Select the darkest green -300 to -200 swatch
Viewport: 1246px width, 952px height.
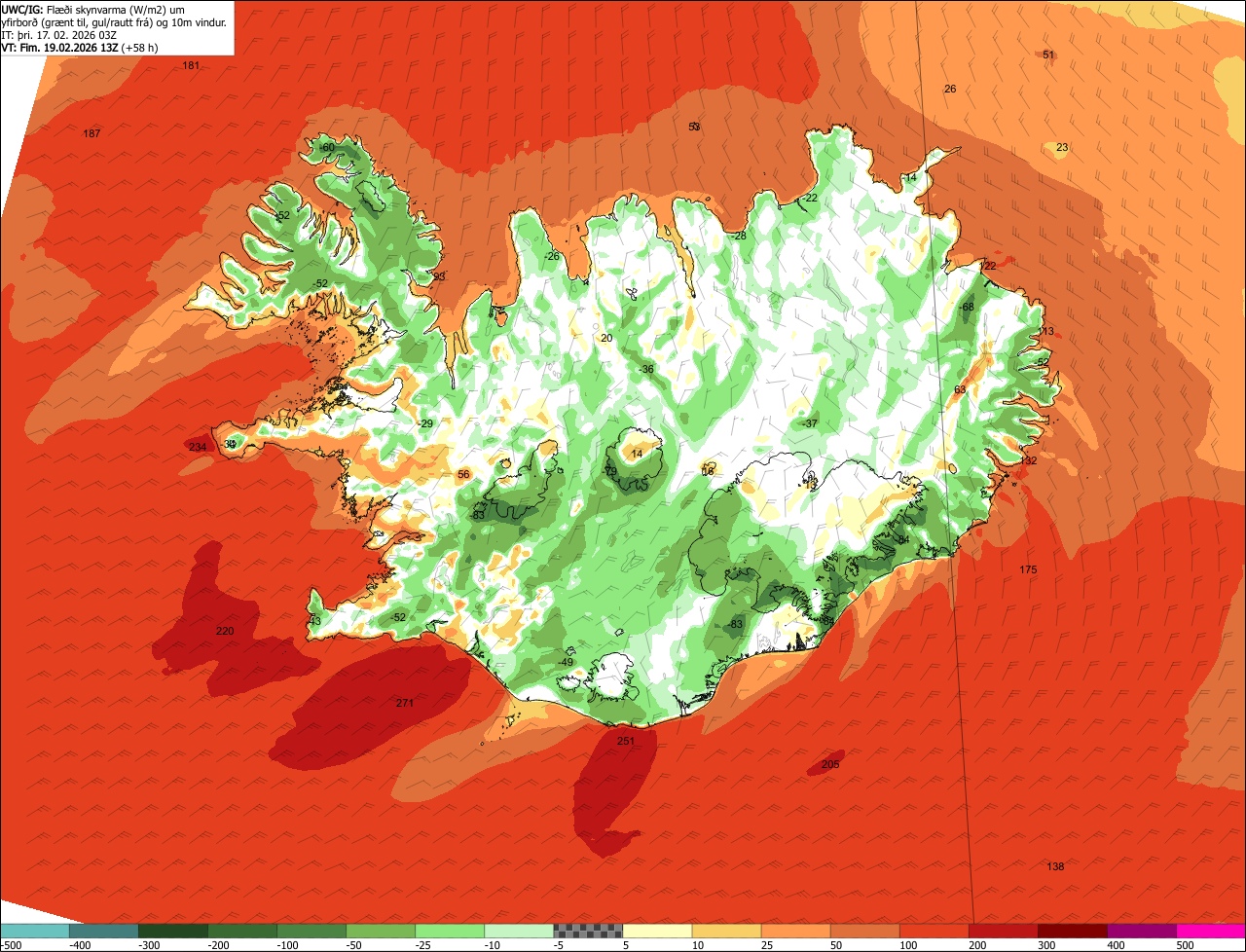pyautogui.click(x=173, y=931)
